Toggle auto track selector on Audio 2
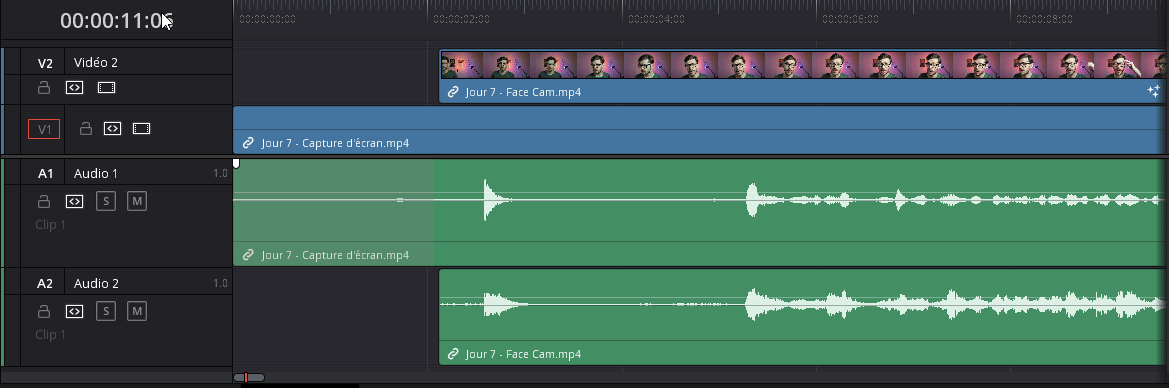This screenshot has height=388, width=1169. pos(74,311)
